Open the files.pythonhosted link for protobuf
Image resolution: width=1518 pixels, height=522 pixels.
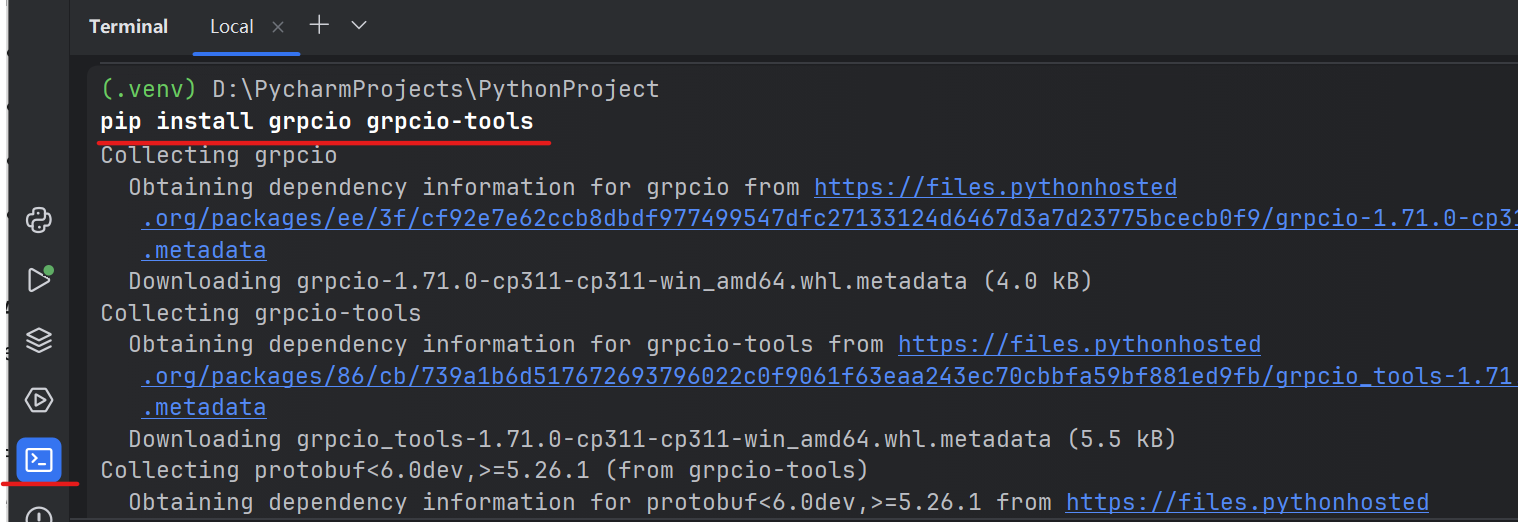(1247, 501)
